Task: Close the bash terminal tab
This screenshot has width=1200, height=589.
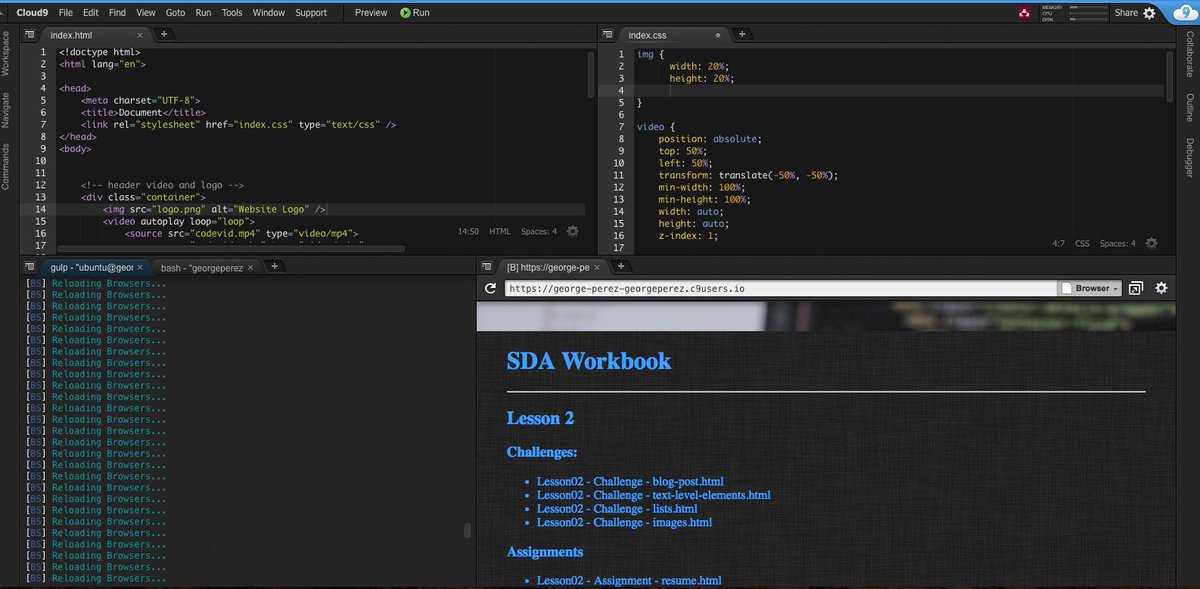Action: (249, 268)
